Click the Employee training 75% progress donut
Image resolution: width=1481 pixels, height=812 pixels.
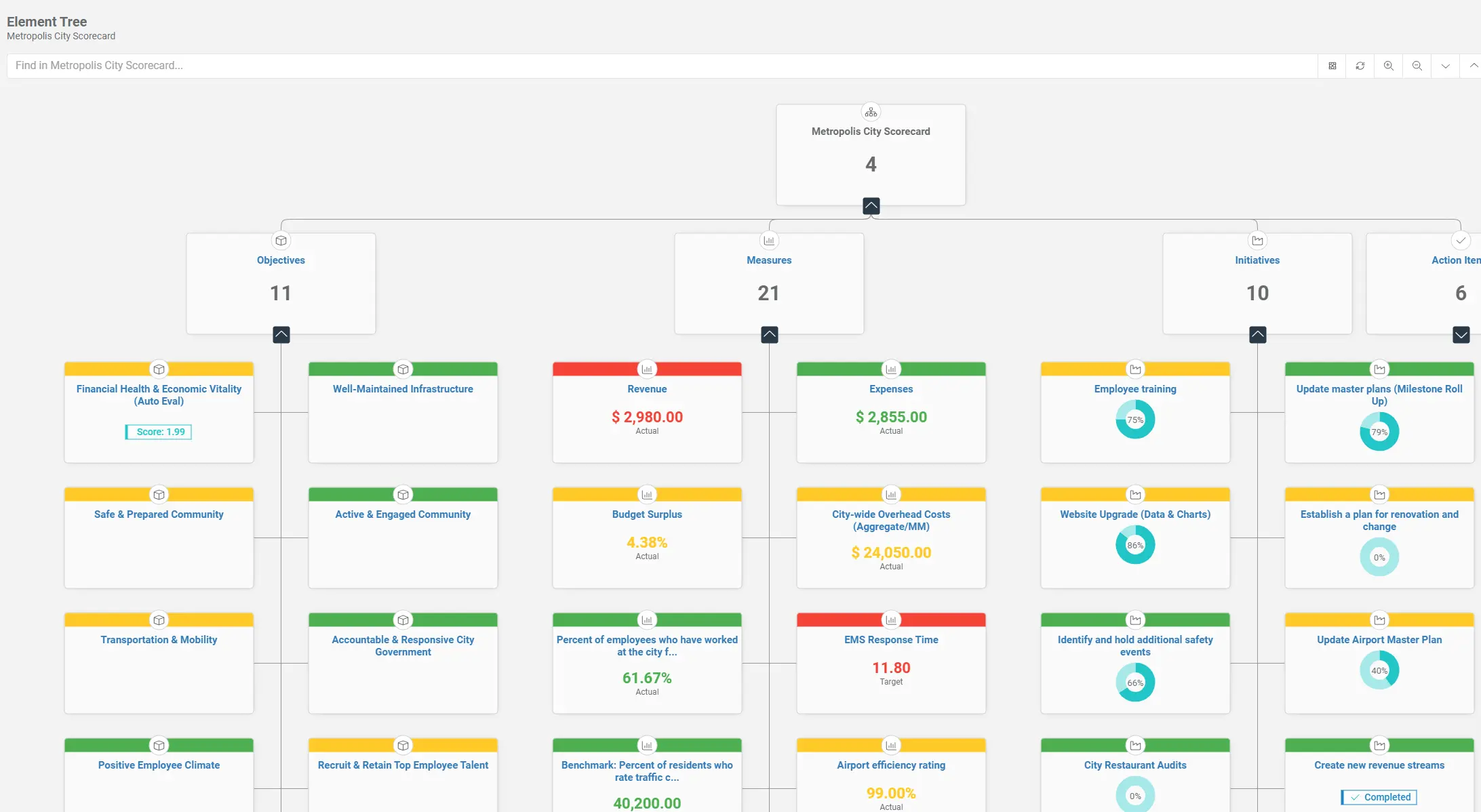(x=1135, y=420)
